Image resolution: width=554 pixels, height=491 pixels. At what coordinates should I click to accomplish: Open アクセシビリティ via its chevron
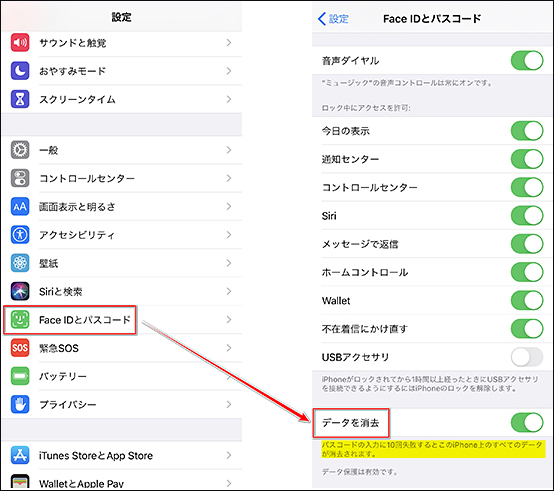(x=229, y=235)
